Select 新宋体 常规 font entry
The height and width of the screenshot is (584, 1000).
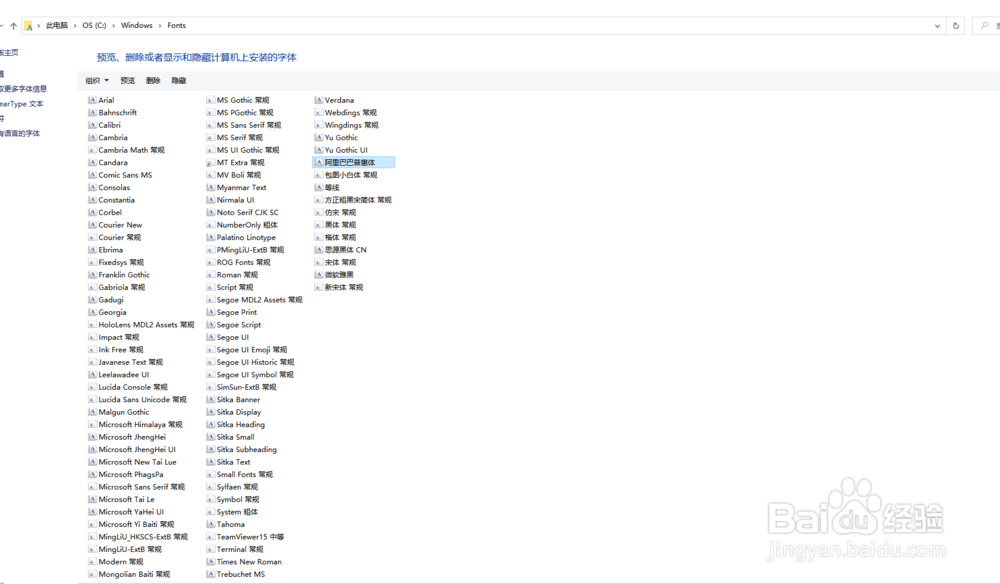[x=344, y=287]
